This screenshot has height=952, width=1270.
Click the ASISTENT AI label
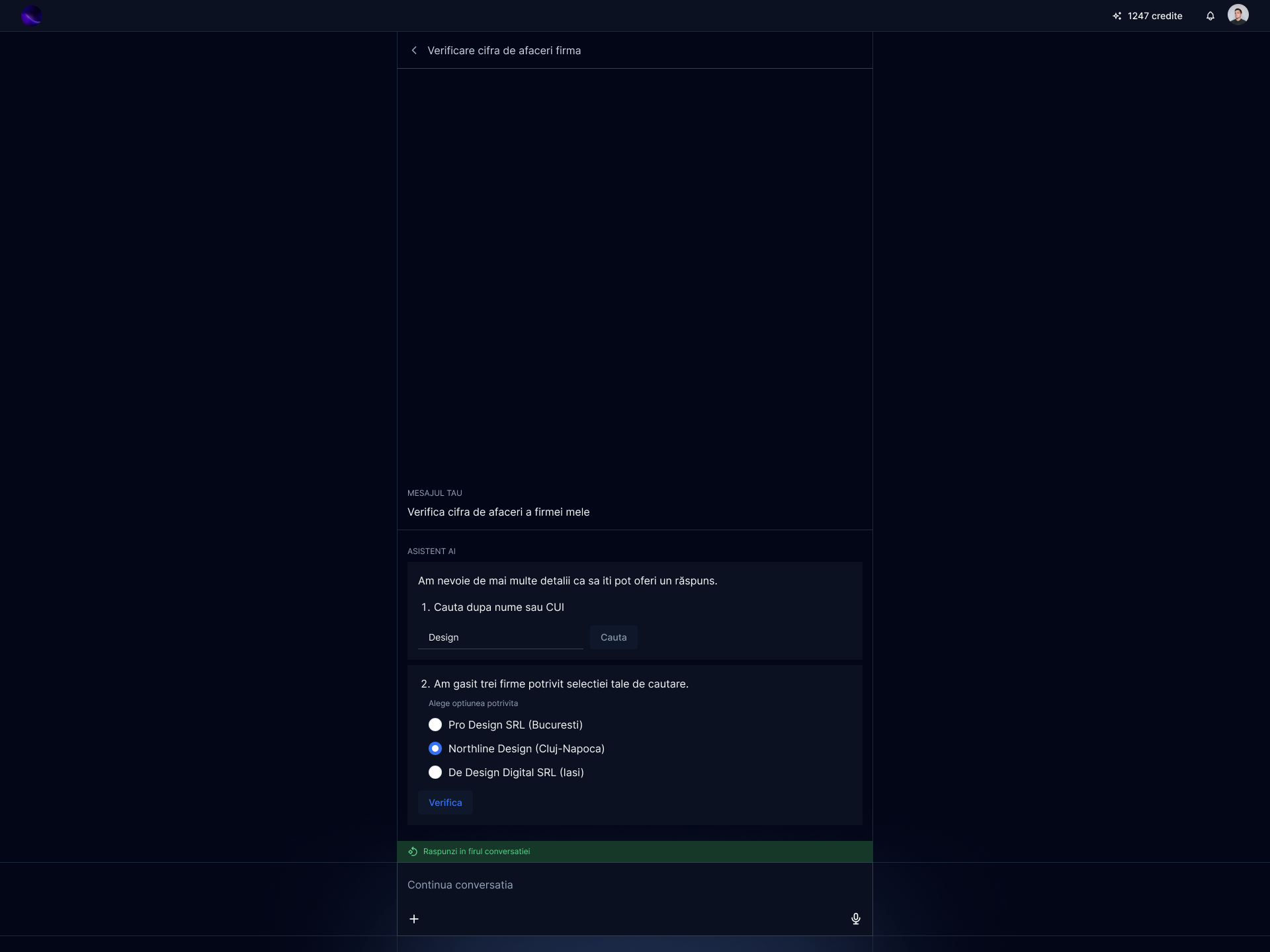[431, 551]
